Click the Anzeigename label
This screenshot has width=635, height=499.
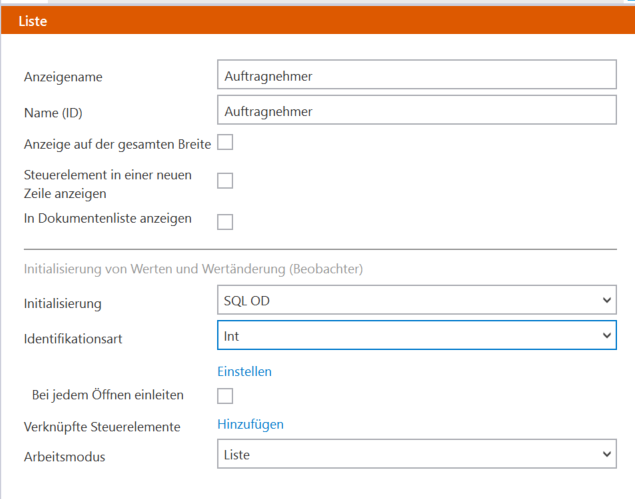tap(63, 77)
